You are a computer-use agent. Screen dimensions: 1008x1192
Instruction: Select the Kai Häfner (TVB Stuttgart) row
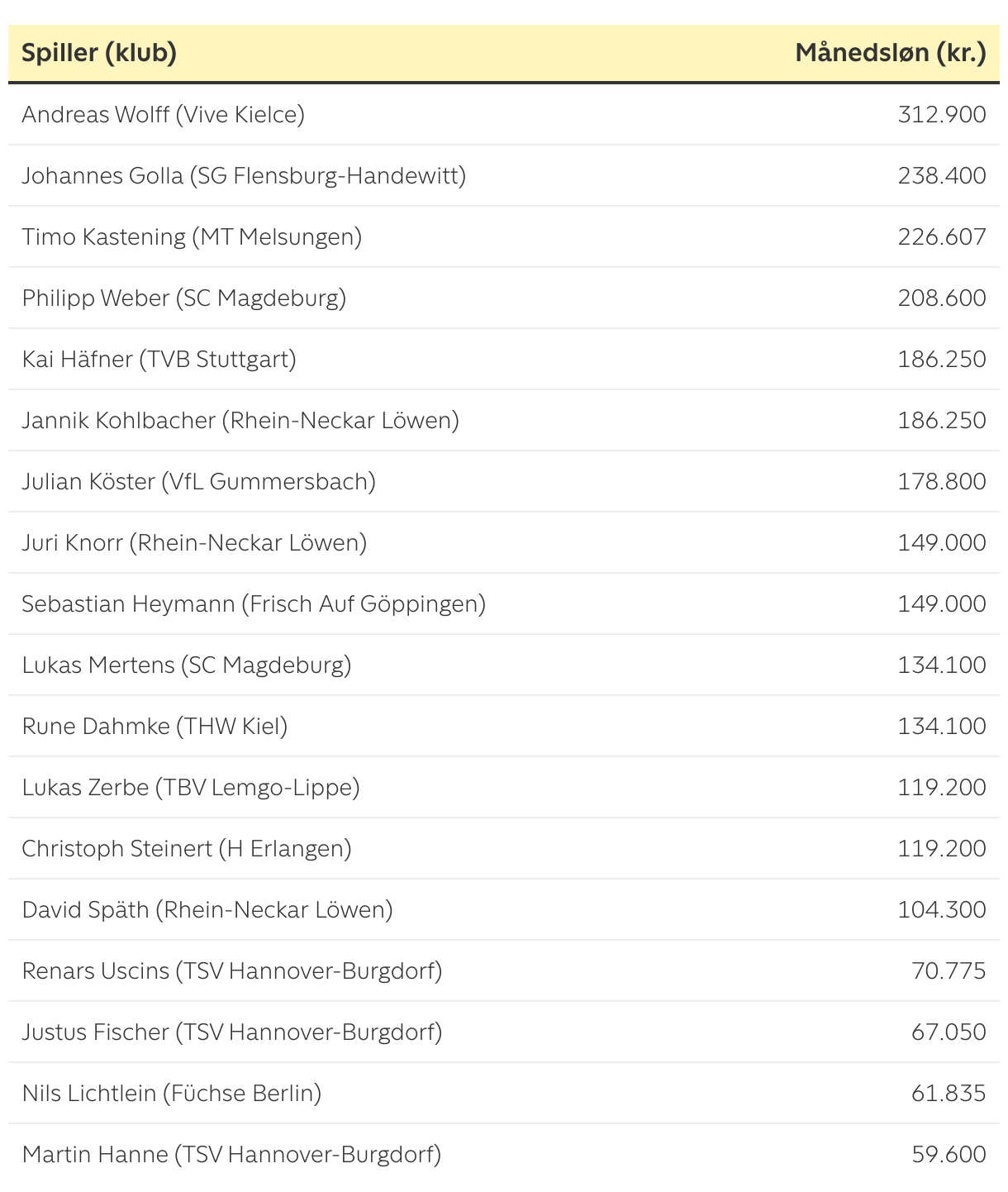[159, 359]
